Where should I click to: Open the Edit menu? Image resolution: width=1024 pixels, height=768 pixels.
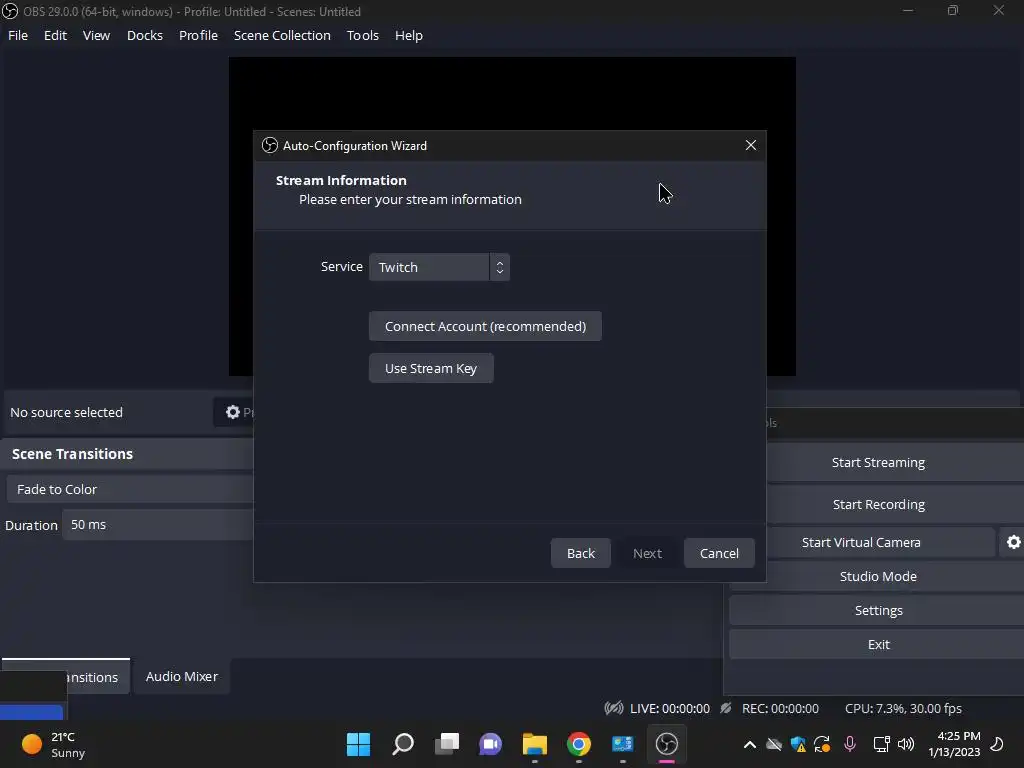[55, 35]
